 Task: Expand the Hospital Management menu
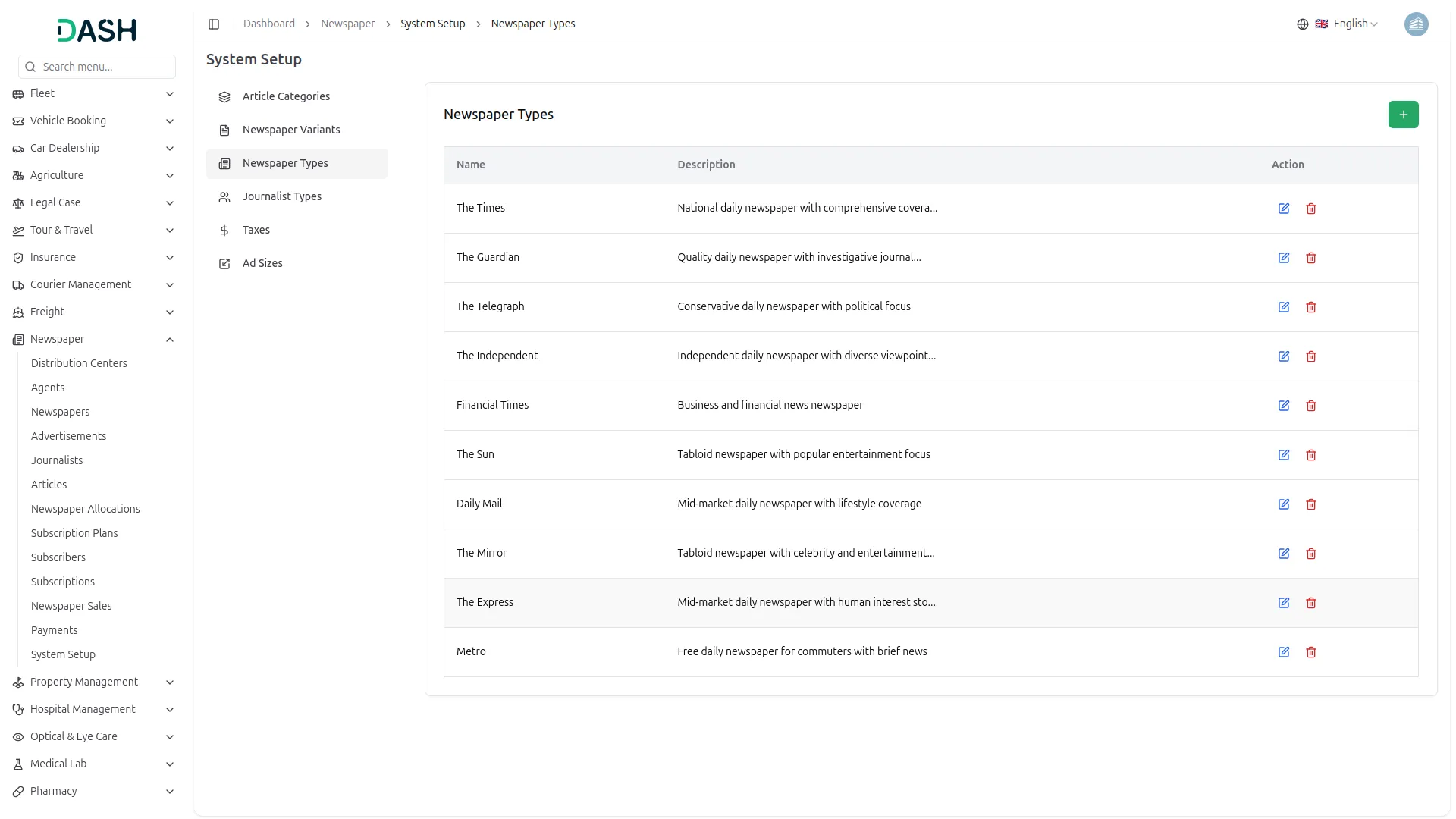(x=170, y=710)
